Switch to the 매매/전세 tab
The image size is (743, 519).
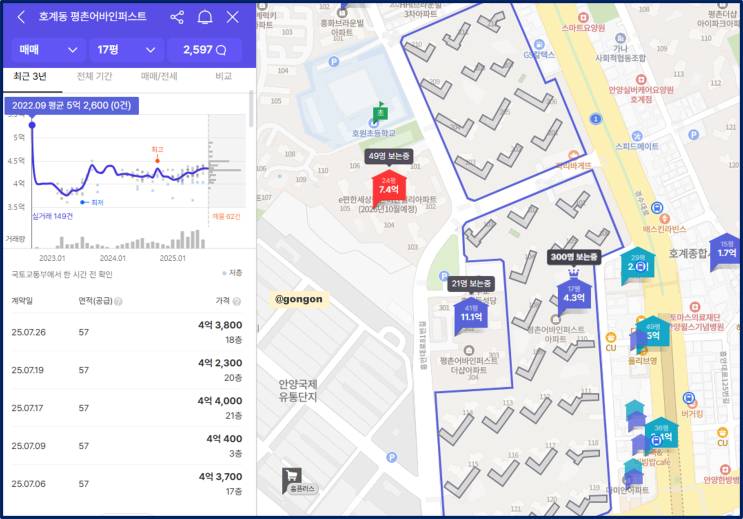pyautogui.click(x=159, y=76)
